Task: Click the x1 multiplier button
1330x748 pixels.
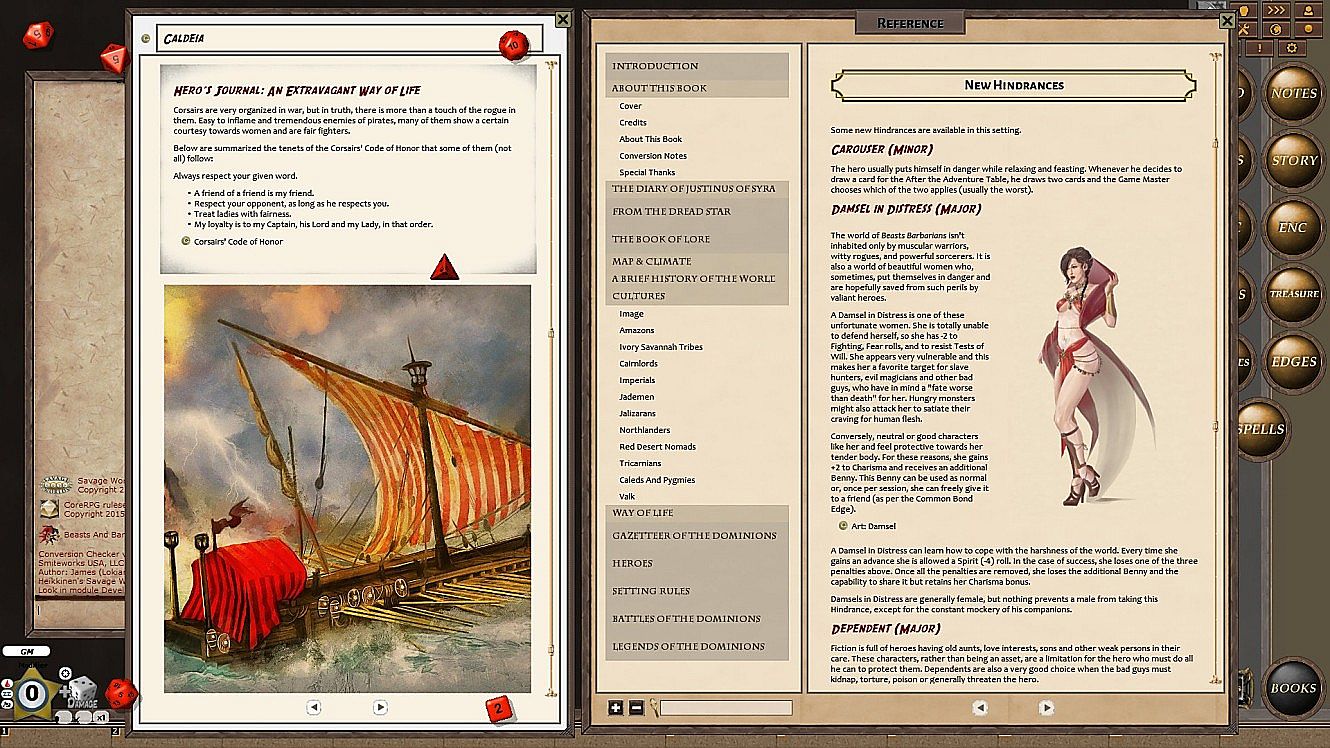Action: (x=101, y=717)
